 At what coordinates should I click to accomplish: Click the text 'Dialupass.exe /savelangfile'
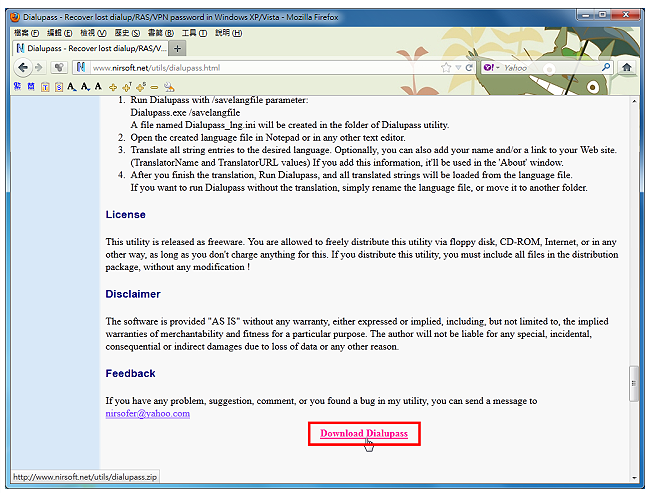(185, 113)
